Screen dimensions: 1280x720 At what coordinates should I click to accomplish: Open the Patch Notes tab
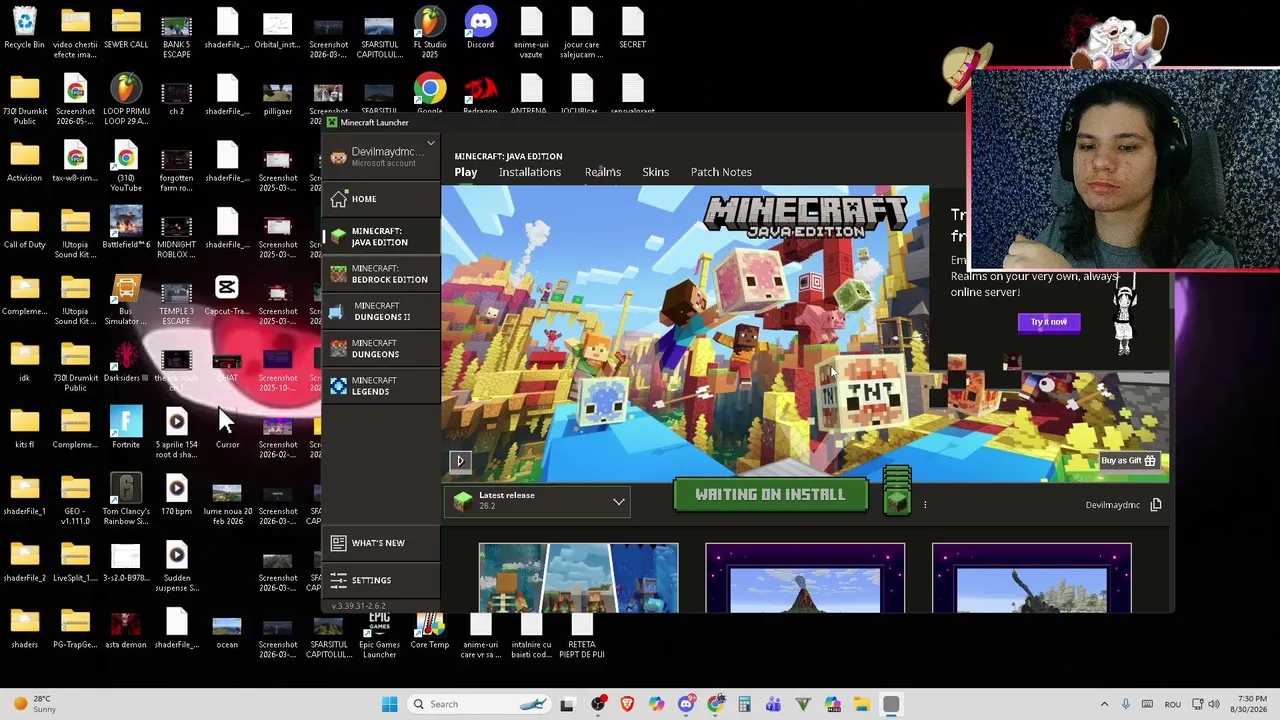coord(721,172)
